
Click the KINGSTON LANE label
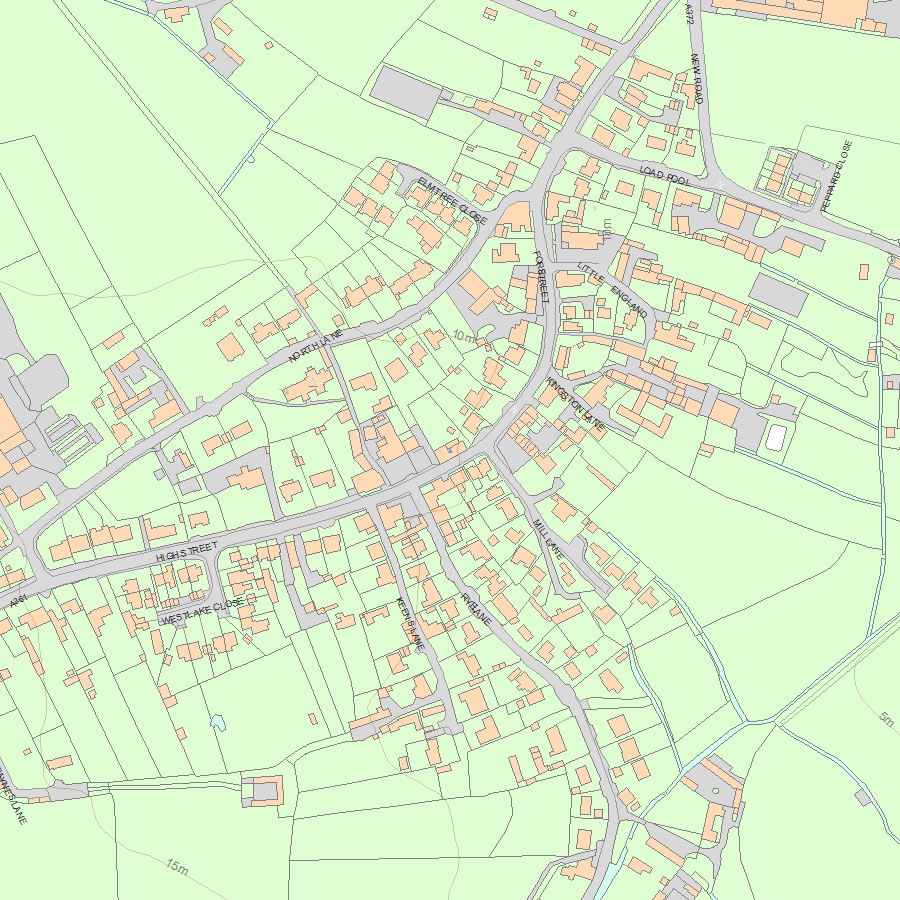[575, 405]
